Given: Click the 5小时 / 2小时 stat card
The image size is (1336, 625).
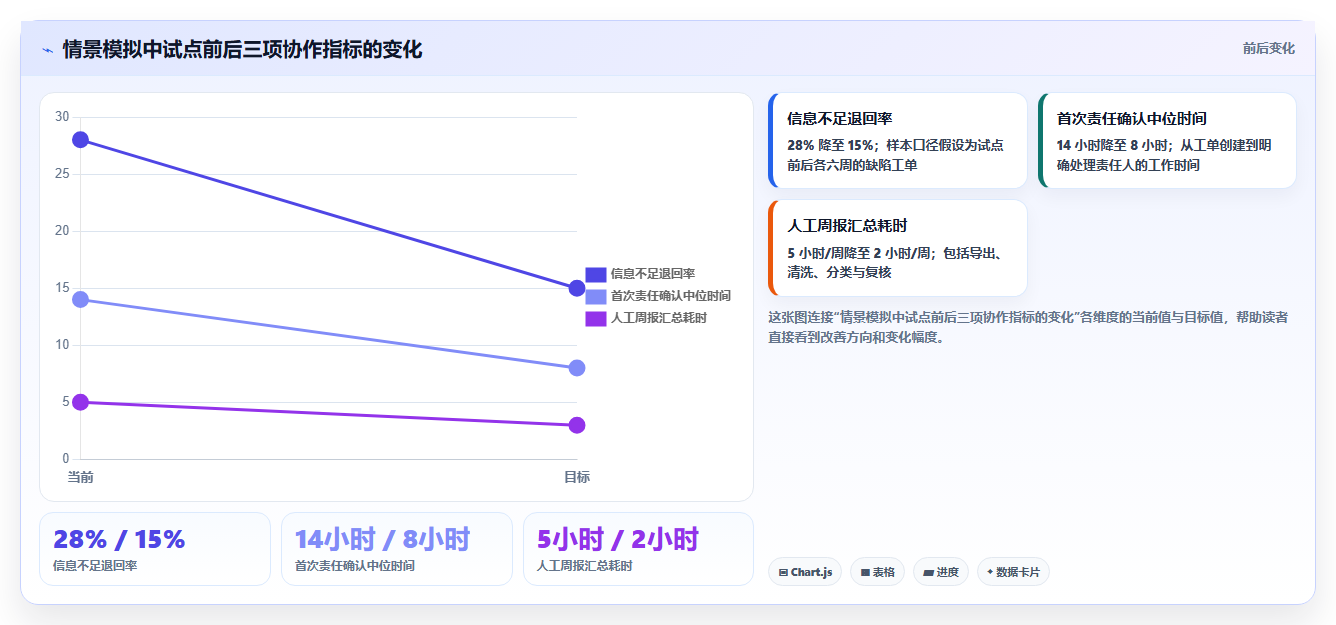Looking at the screenshot, I should [x=638, y=549].
